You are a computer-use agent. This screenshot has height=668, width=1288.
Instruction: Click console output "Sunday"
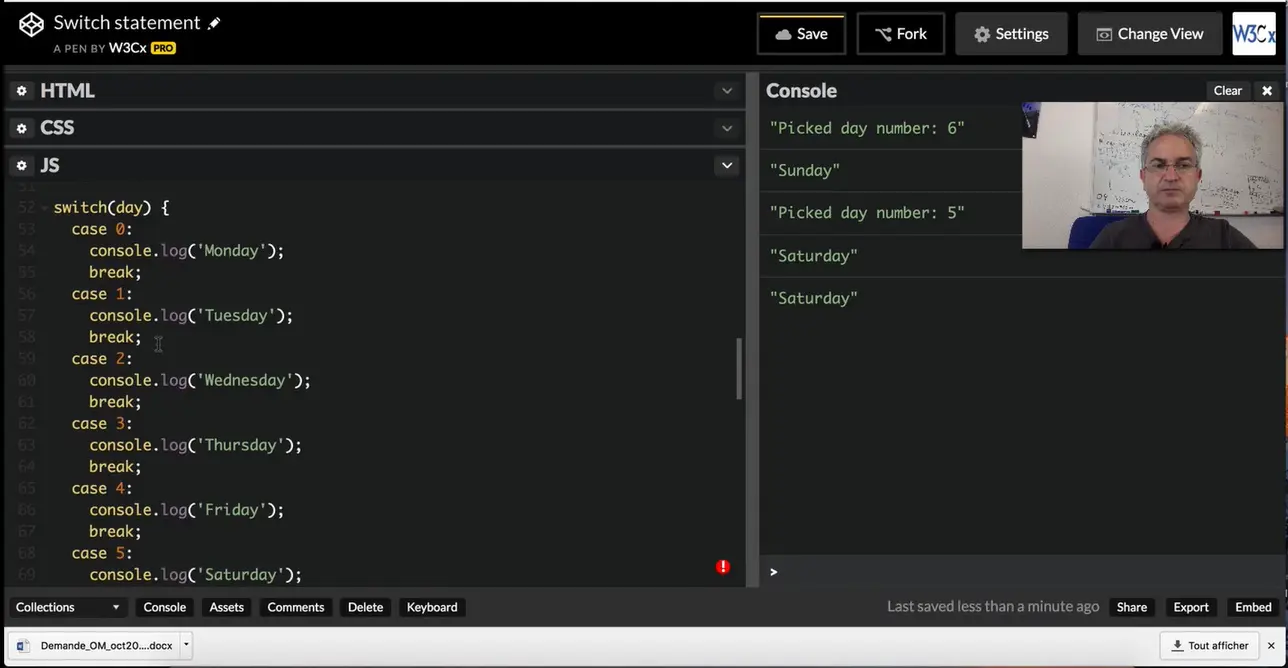click(x=804, y=170)
